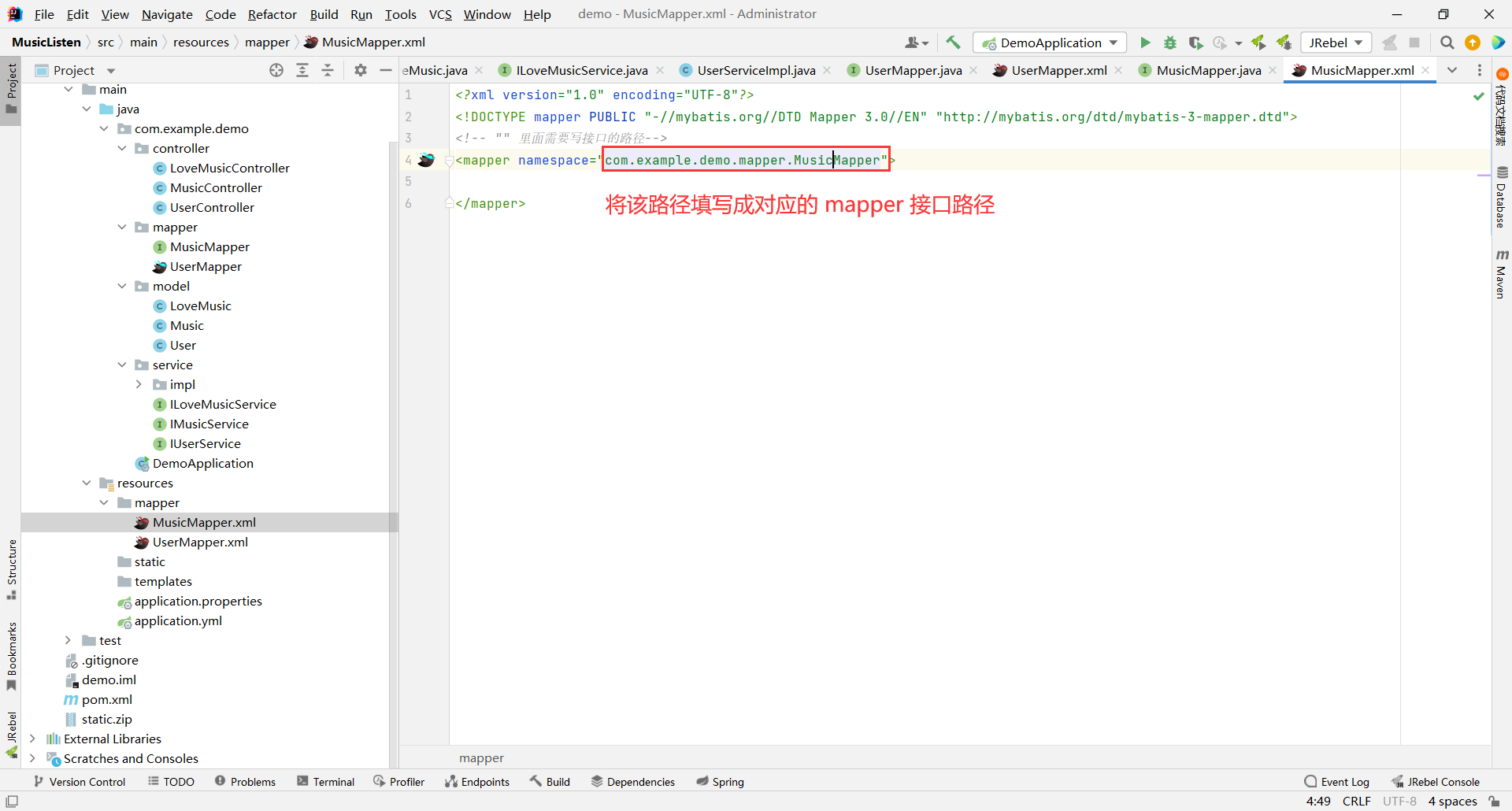Select Opened File target icon in Project panel
This screenshot has height=811, width=1512.
point(276,70)
